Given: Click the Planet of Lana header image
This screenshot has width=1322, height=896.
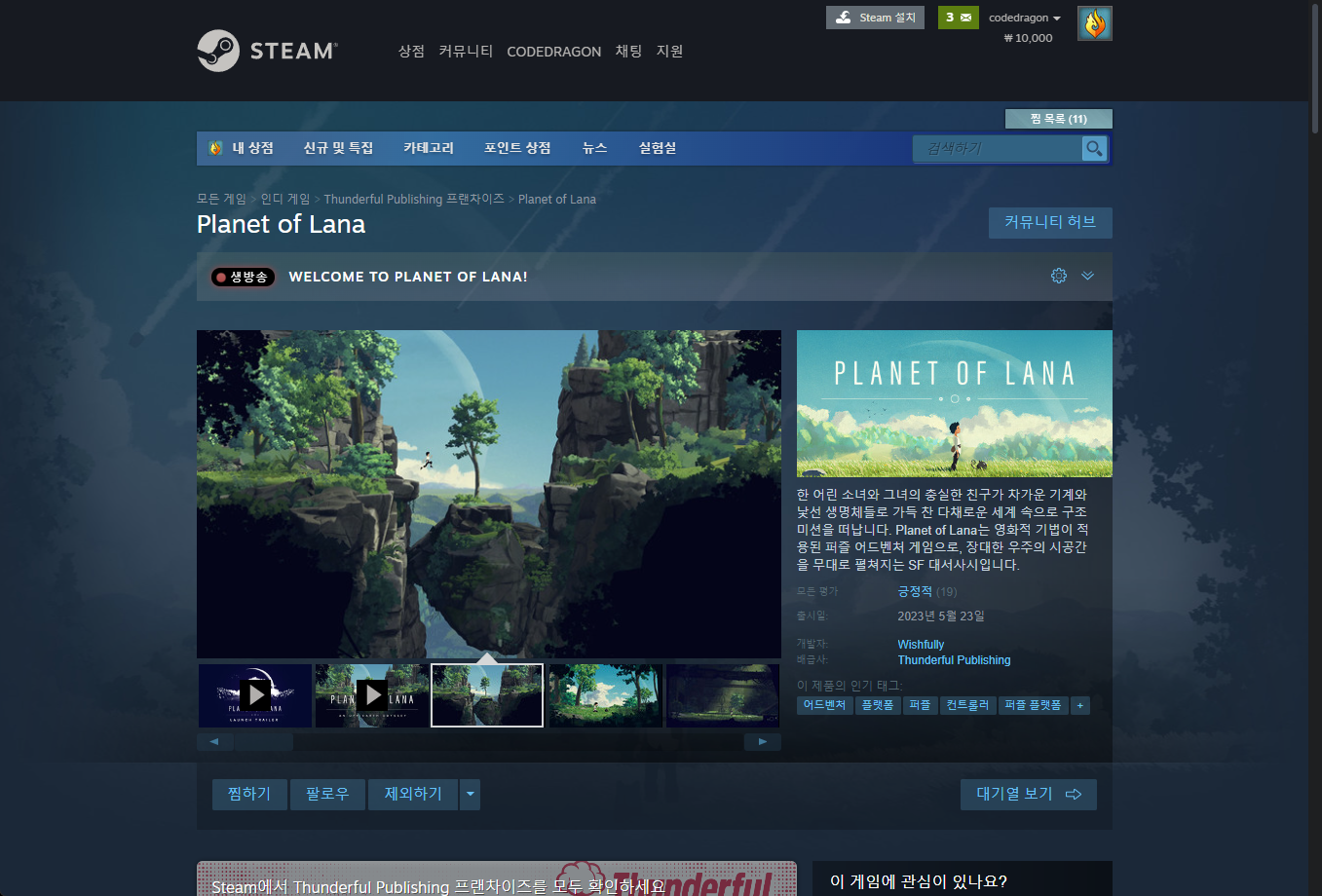Looking at the screenshot, I should pyautogui.click(x=955, y=403).
